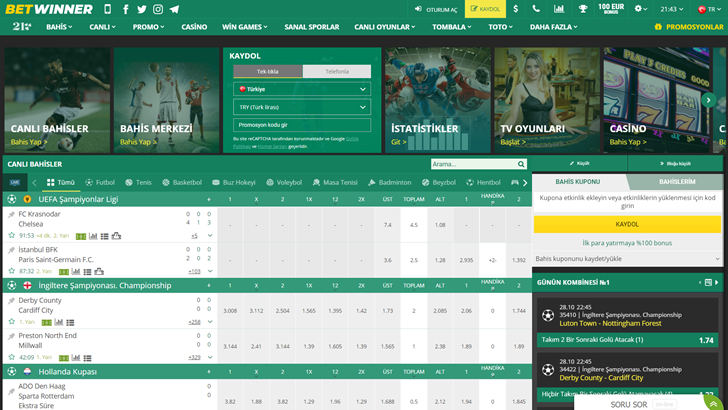Pin the FC Krasnodar match
The width and height of the screenshot is (728, 410).
tap(12, 215)
